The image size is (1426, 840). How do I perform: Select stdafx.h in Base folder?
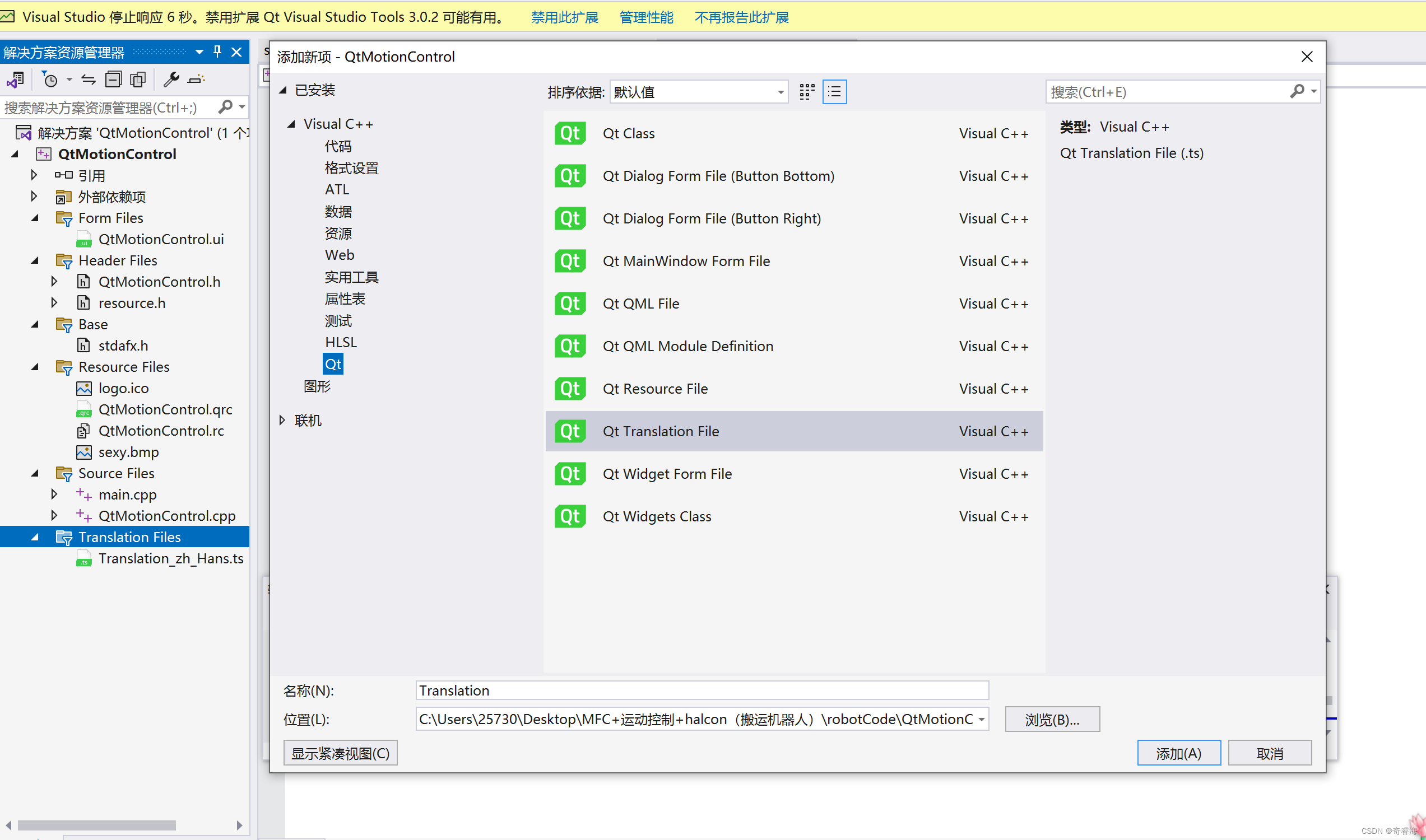pyautogui.click(x=123, y=346)
